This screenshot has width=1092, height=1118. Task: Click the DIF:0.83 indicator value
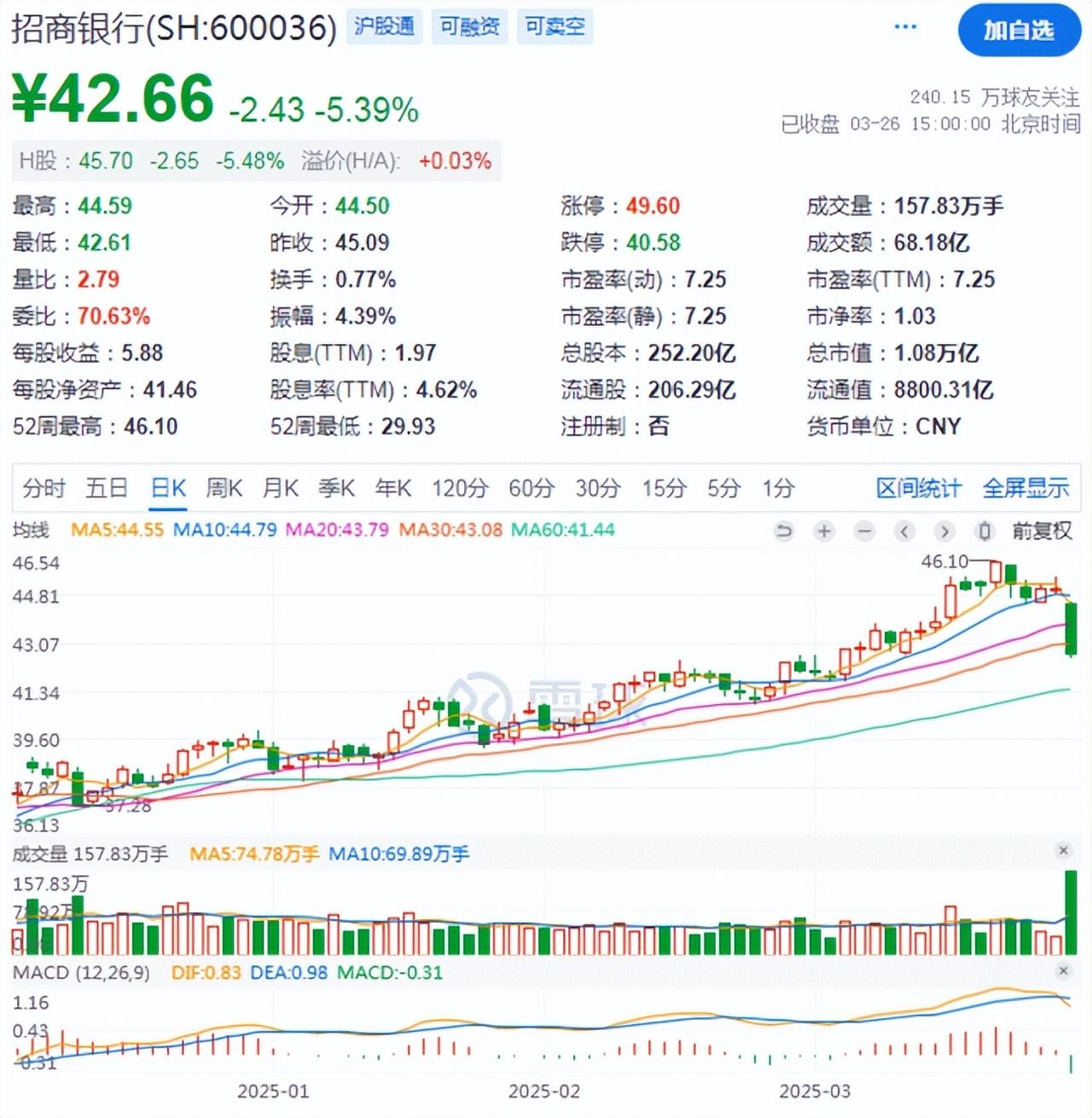click(206, 972)
